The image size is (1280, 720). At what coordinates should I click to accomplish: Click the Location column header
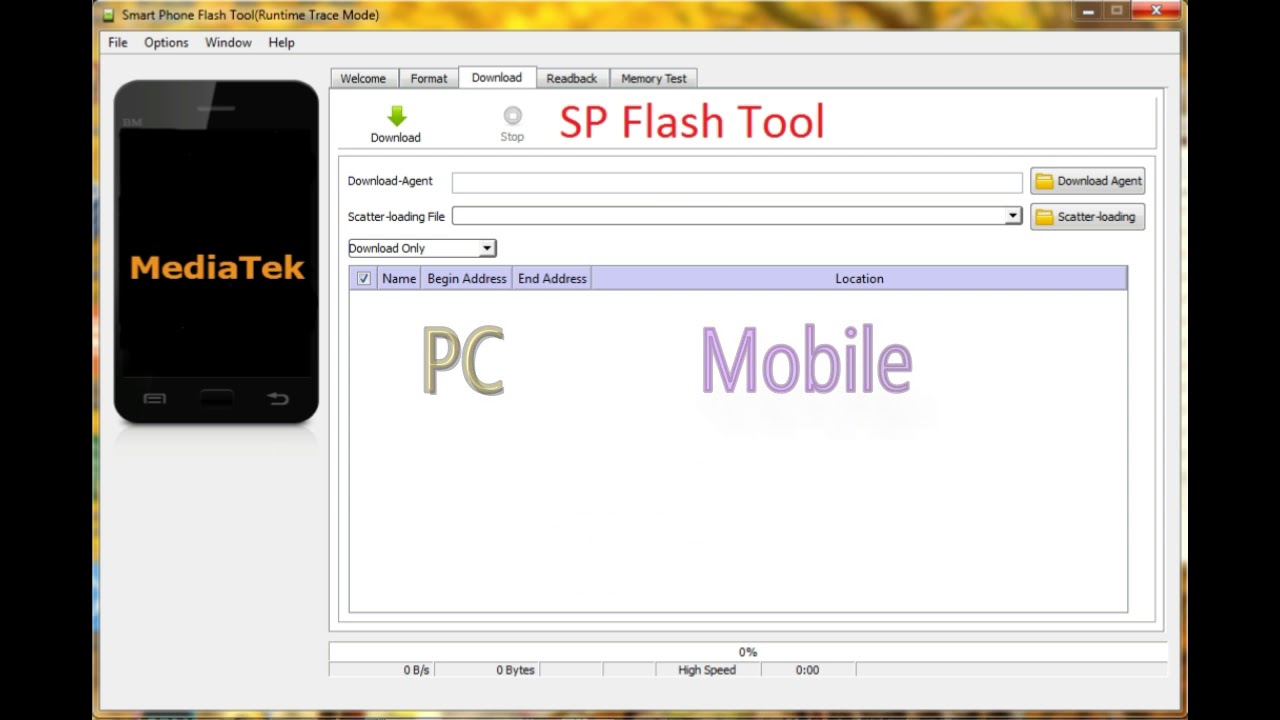[x=859, y=279]
